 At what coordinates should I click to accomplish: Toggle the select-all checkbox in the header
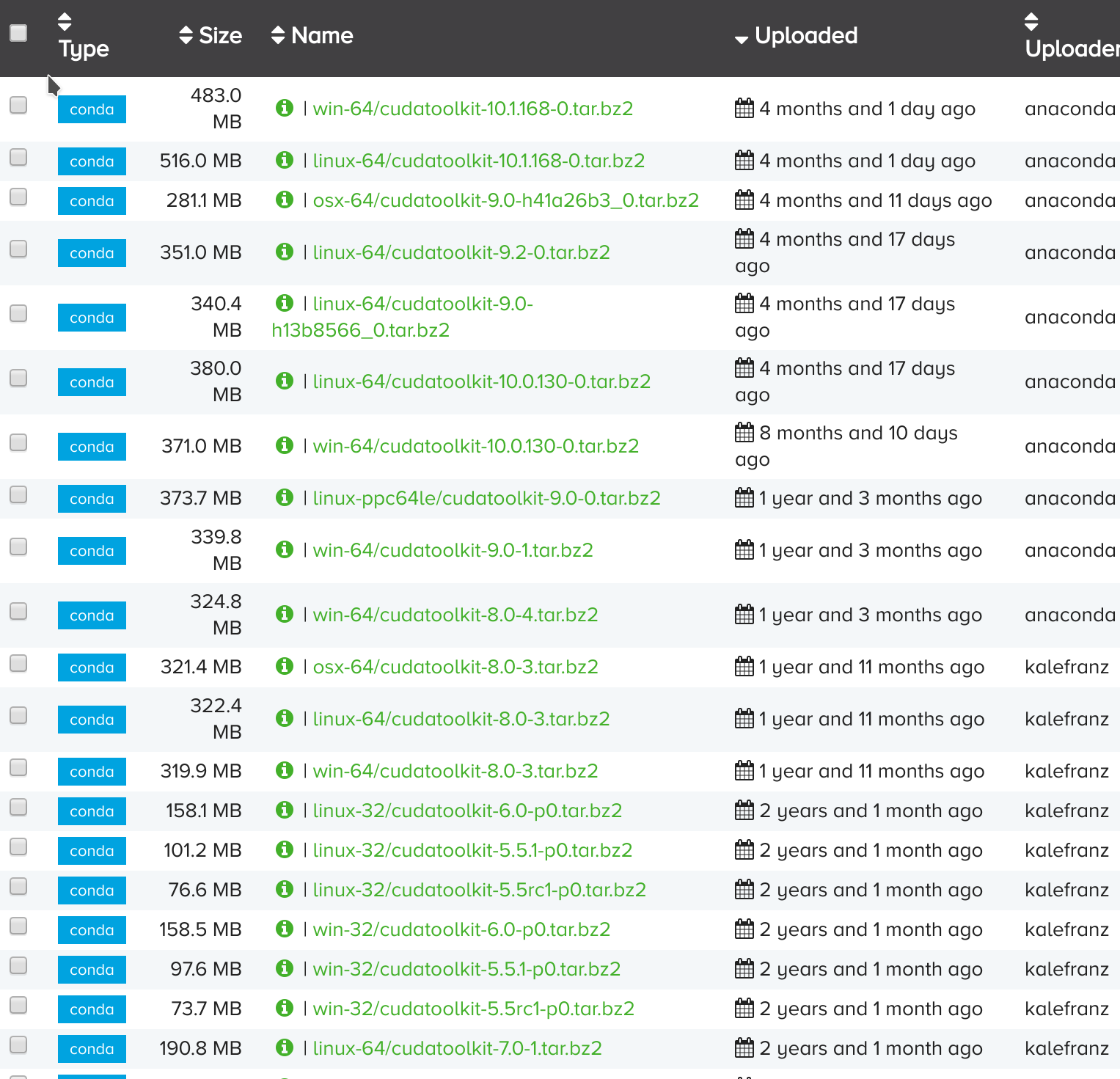pos(19,32)
